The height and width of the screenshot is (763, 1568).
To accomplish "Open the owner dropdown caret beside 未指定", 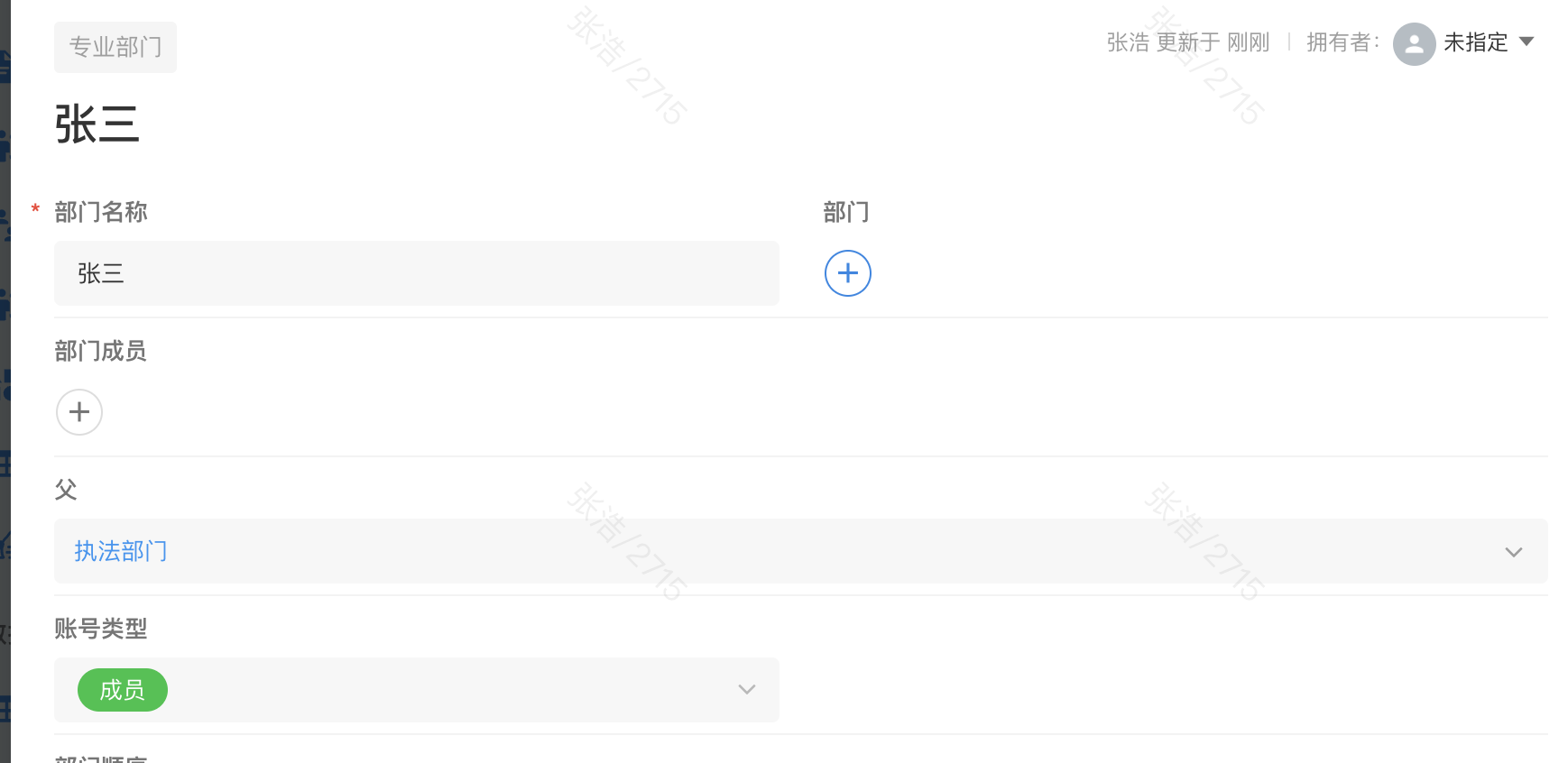I will pos(1526,41).
